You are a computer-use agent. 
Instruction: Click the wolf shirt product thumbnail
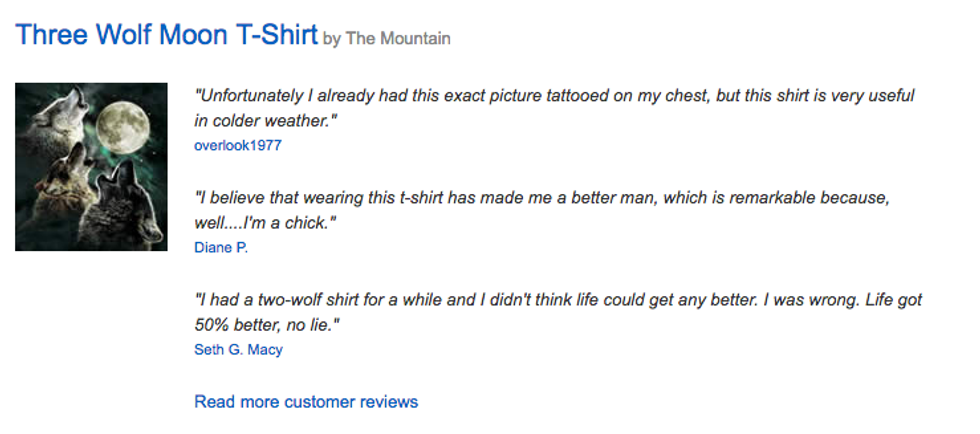[91, 166]
